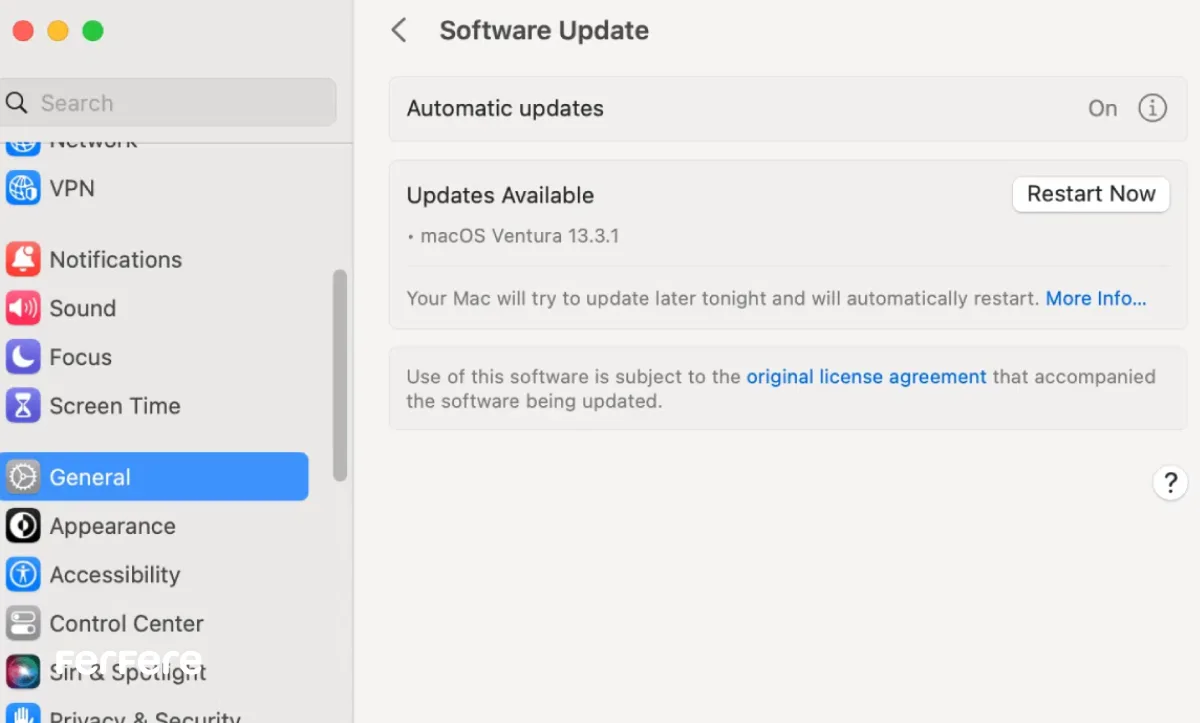The height and width of the screenshot is (723, 1200).
Task: Open Notifications via its bell icon
Action: point(23,259)
